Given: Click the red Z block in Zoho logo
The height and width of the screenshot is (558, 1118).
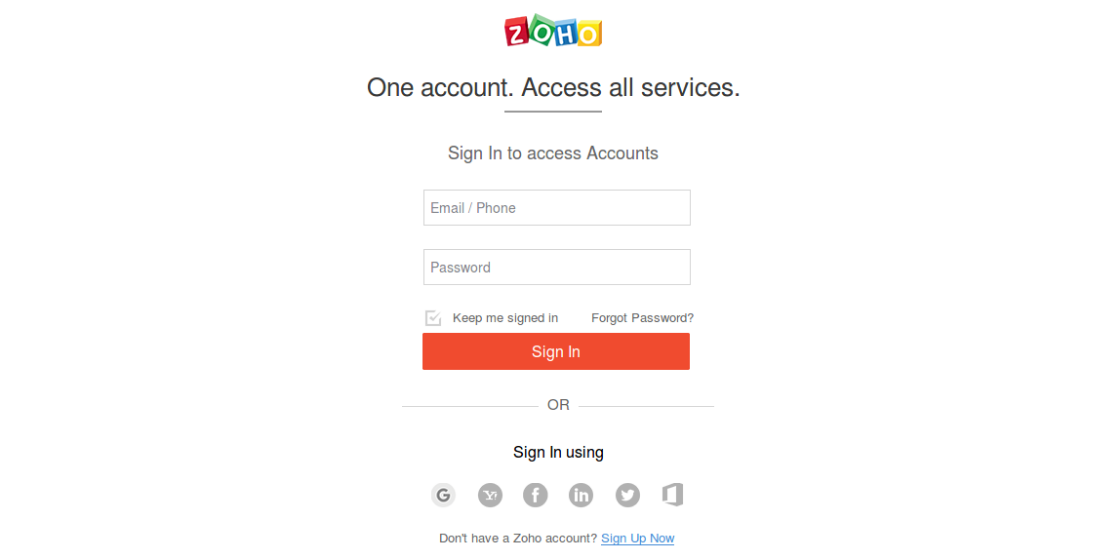Looking at the screenshot, I should (517, 32).
